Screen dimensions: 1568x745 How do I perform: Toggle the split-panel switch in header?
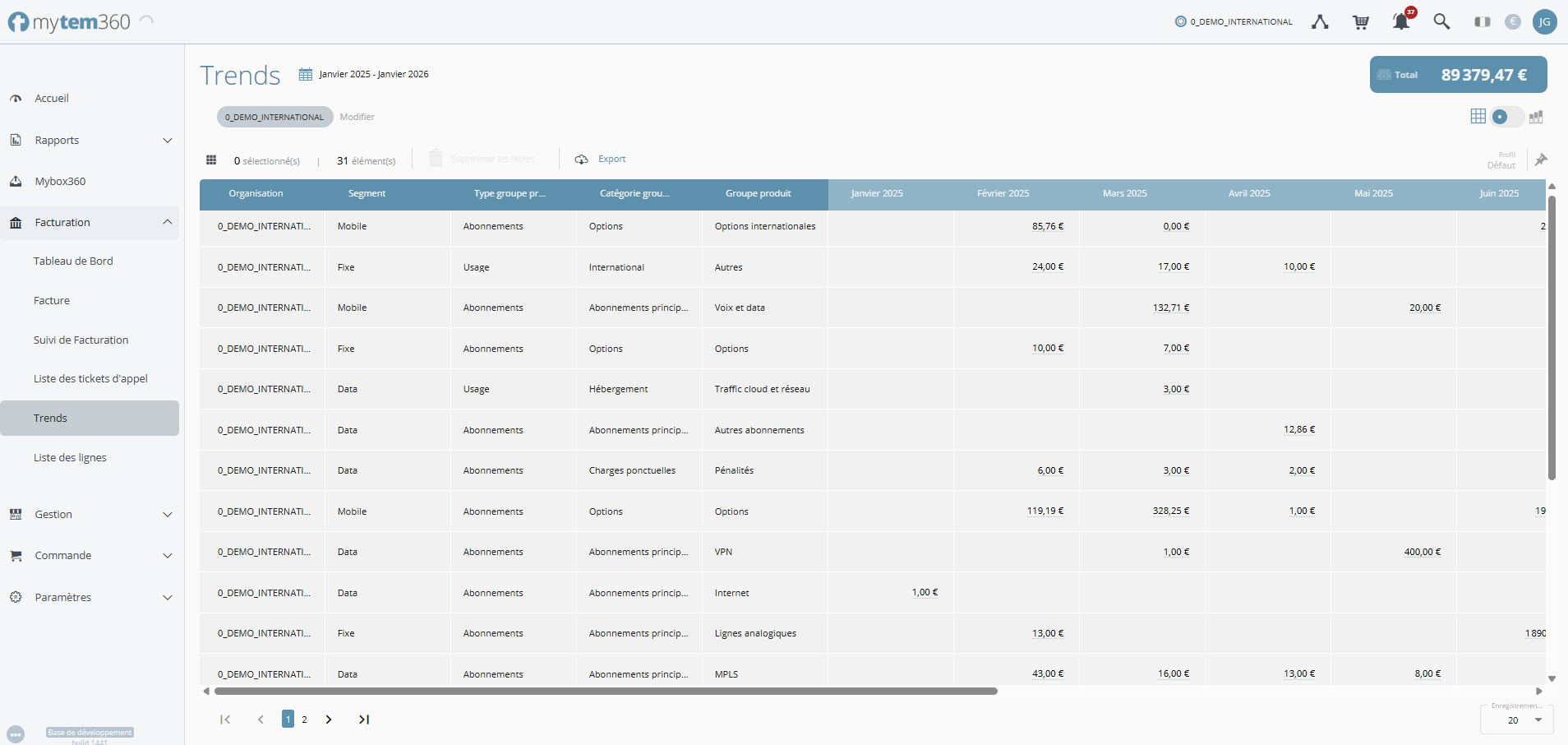coord(1482,22)
